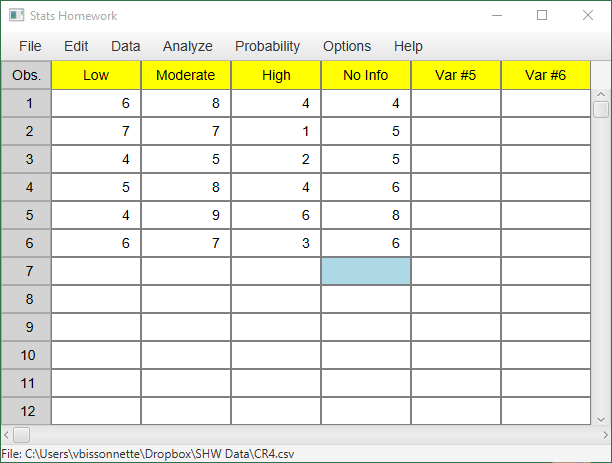Viewport: 612px width, 463px height.
Task: Maximize the Stats Homework window
Action: [x=542, y=16]
